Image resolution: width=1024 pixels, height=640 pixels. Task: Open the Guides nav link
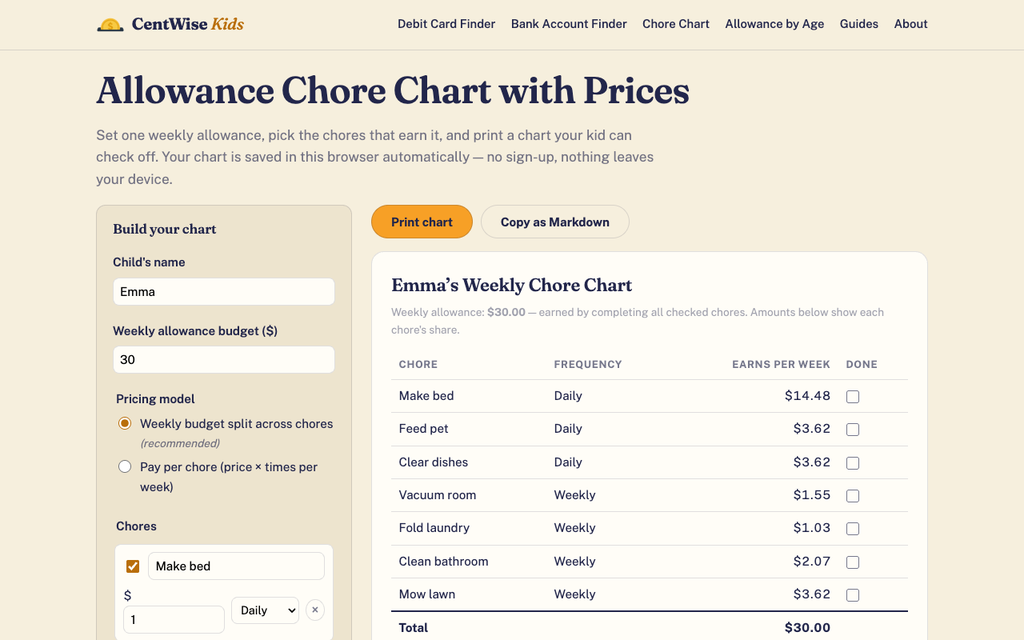(859, 24)
